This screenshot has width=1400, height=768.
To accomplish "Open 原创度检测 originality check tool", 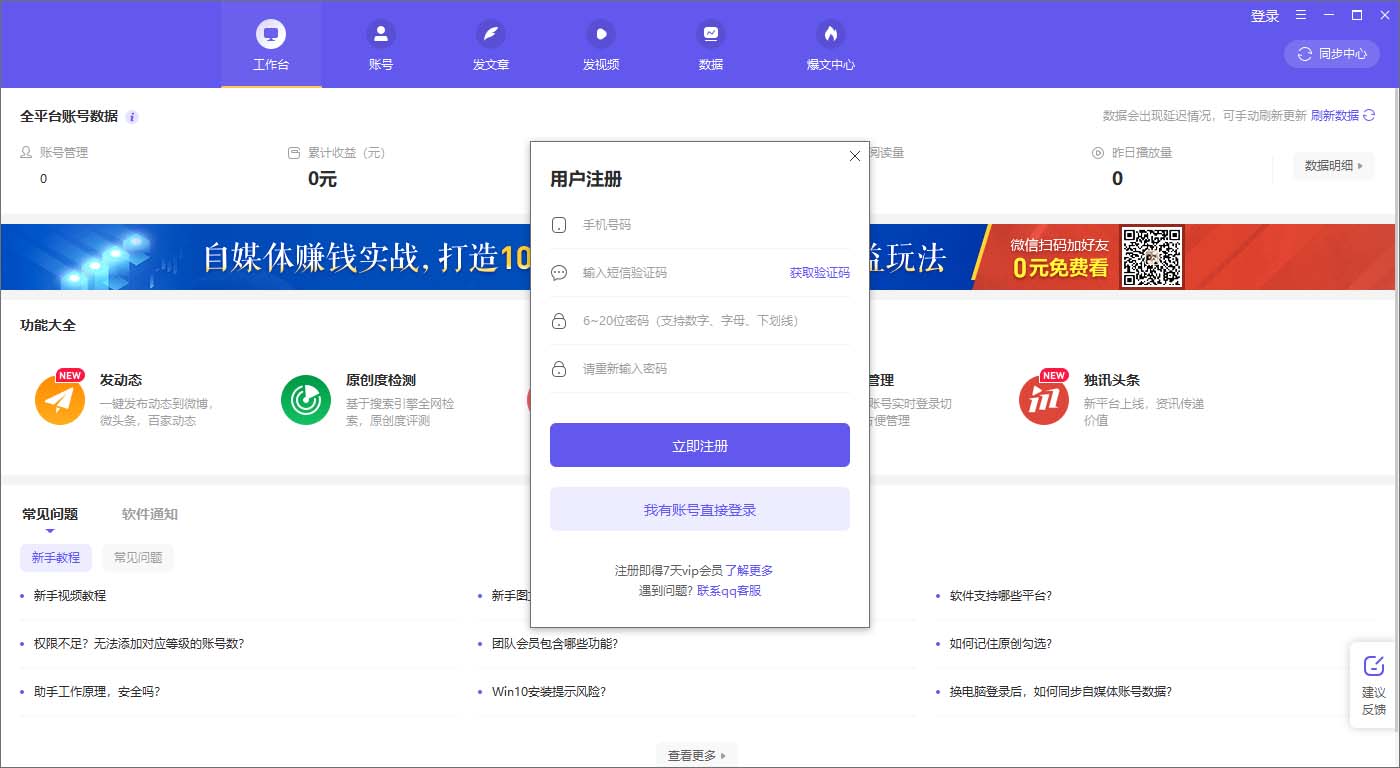I will pos(305,398).
